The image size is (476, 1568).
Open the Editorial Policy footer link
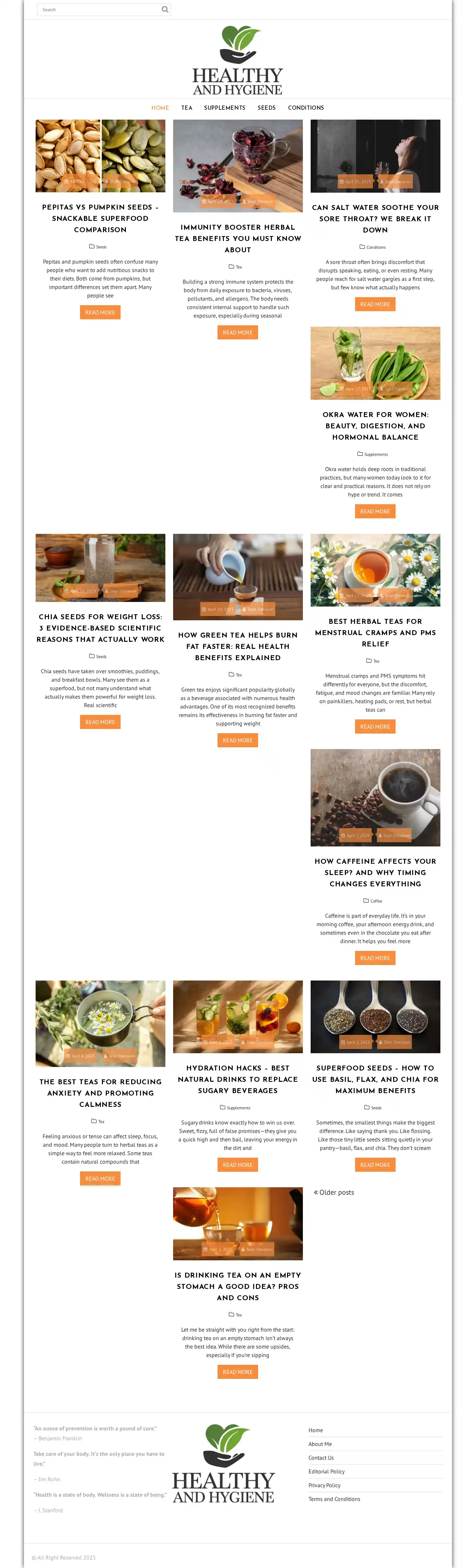tap(327, 1471)
